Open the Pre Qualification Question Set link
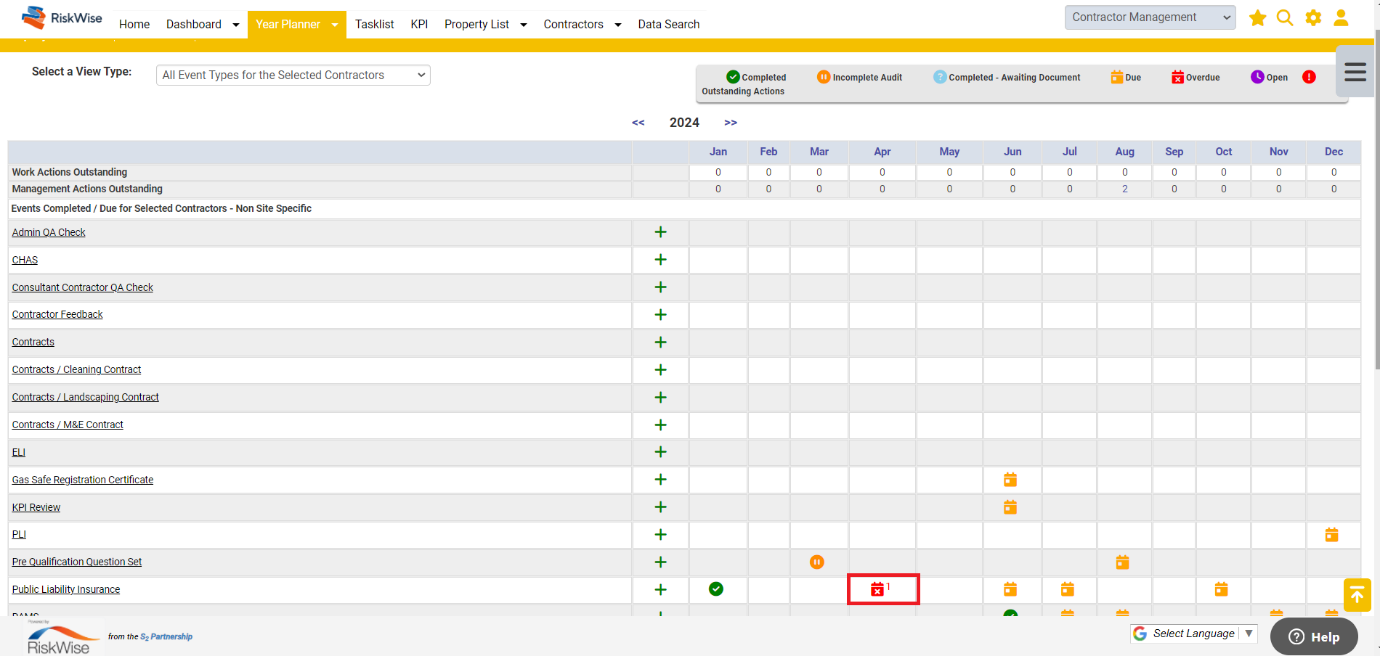This screenshot has height=656, width=1380. pyautogui.click(x=77, y=562)
